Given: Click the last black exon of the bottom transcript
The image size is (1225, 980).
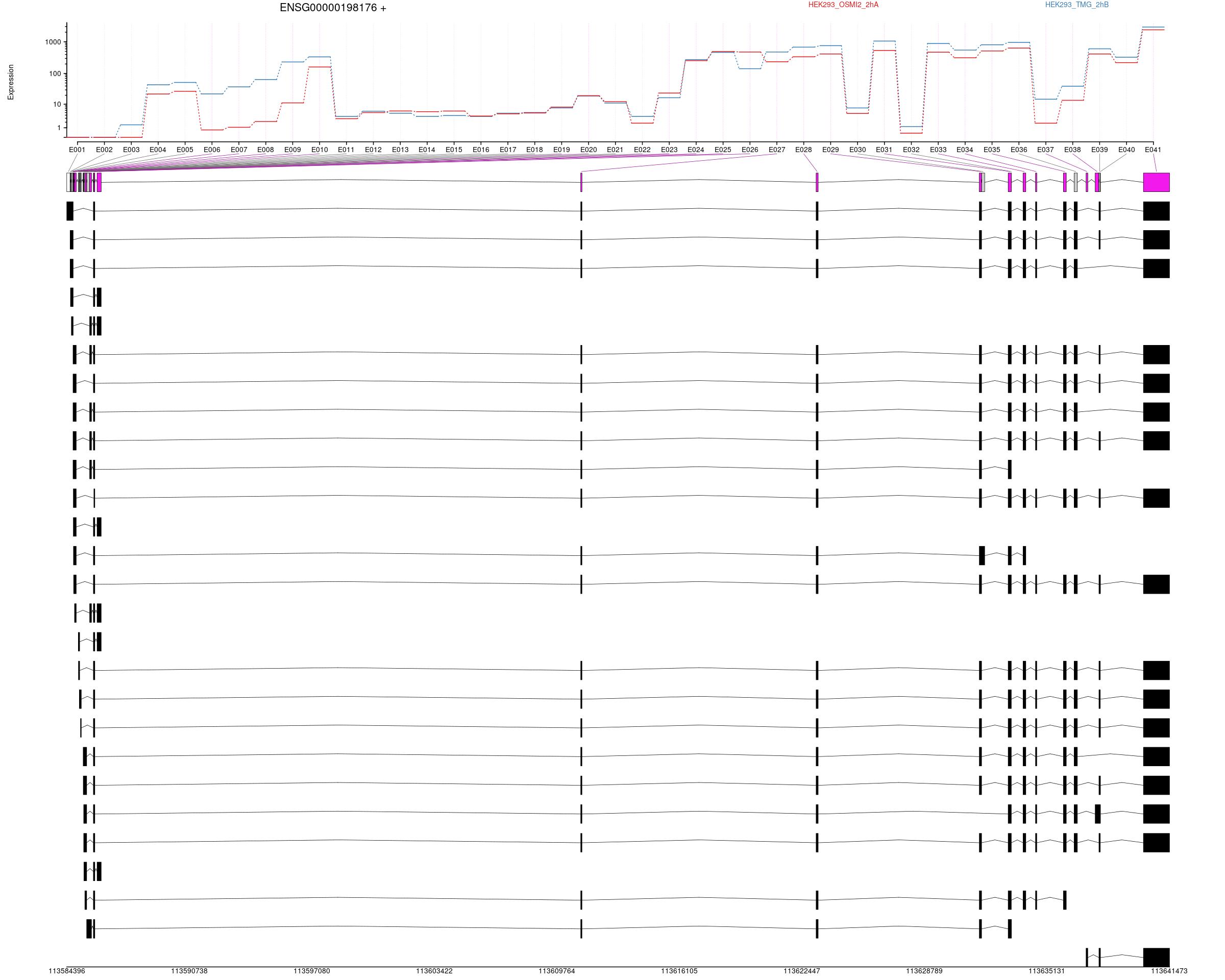Looking at the screenshot, I should [x=1156, y=957].
